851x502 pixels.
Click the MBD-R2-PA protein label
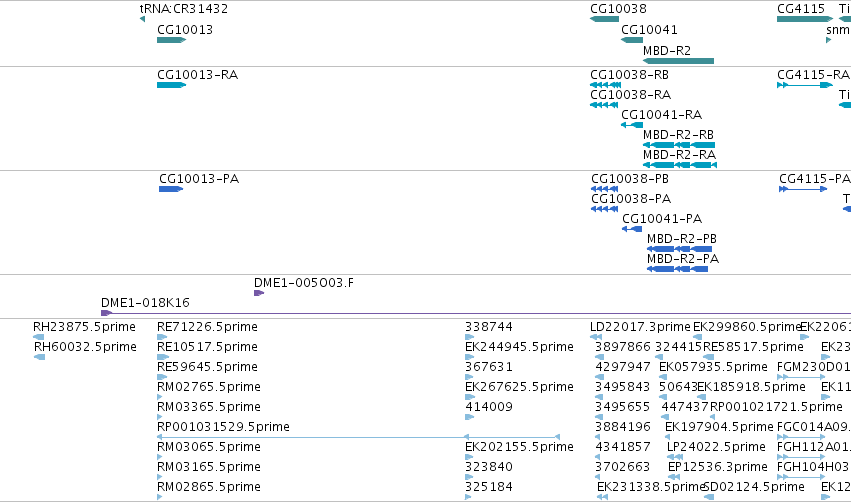(683, 259)
